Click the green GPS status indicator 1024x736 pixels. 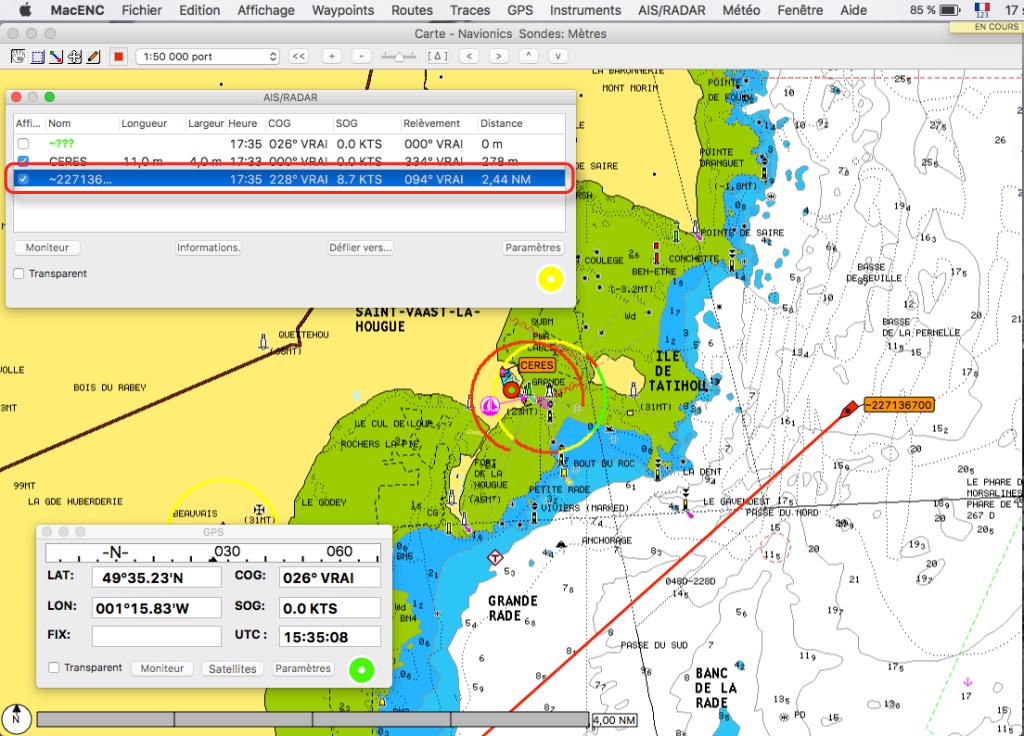(x=362, y=670)
